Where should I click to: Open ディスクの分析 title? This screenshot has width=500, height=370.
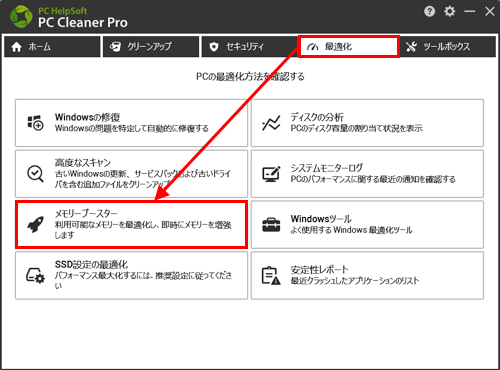[317, 117]
